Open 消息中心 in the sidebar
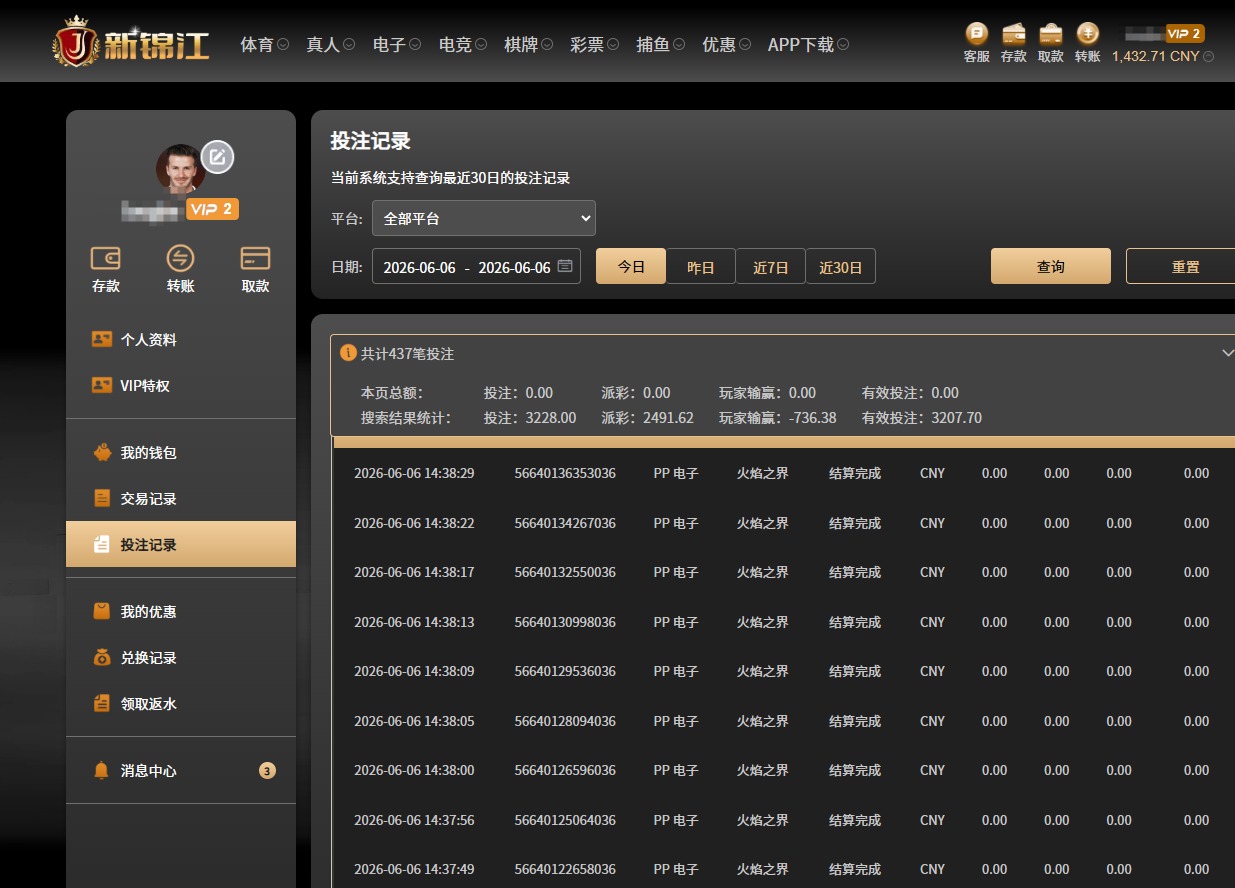This screenshot has height=888, width=1235. (x=181, y=771)
